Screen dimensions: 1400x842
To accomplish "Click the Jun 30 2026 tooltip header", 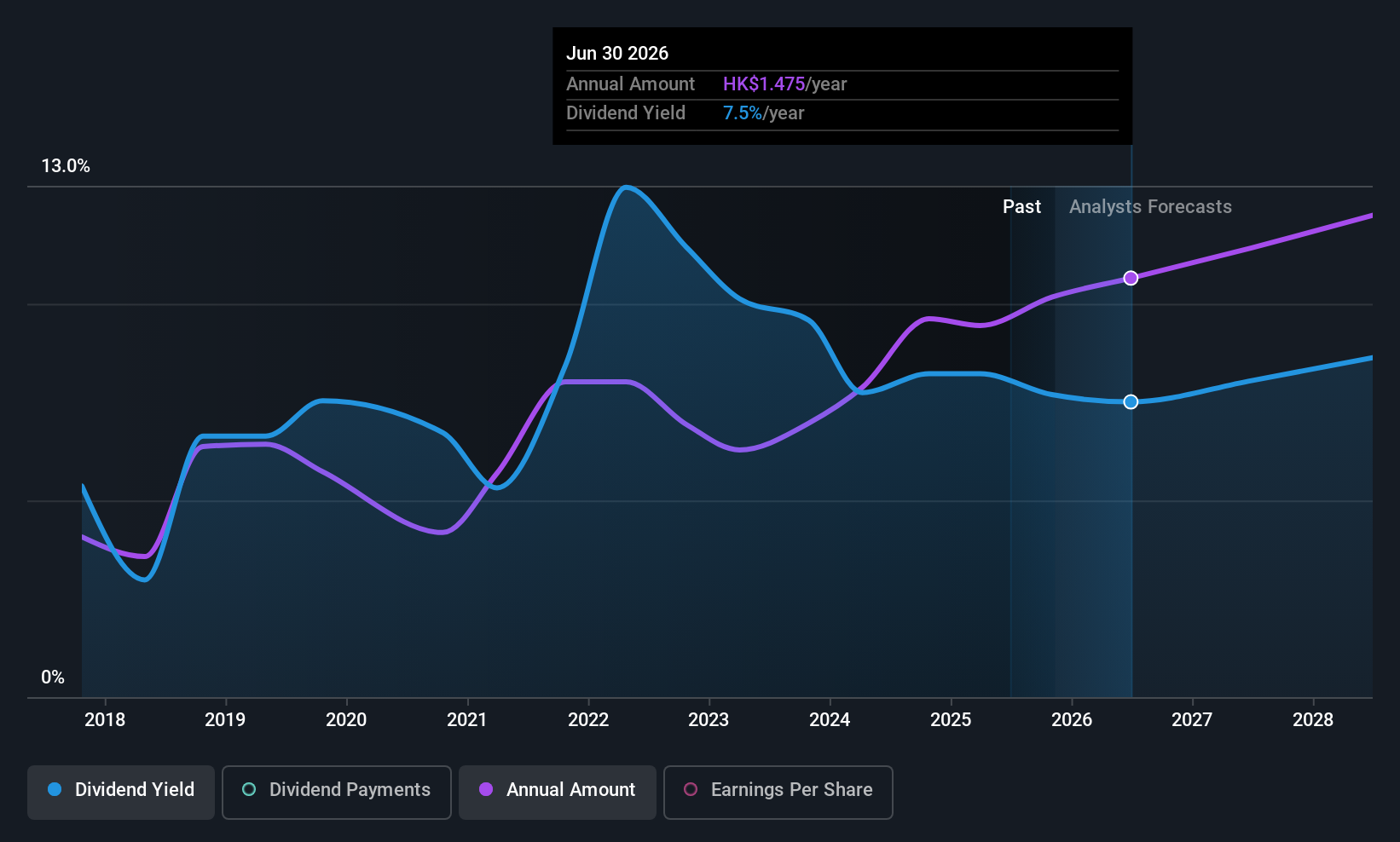I will pos(617,52).
